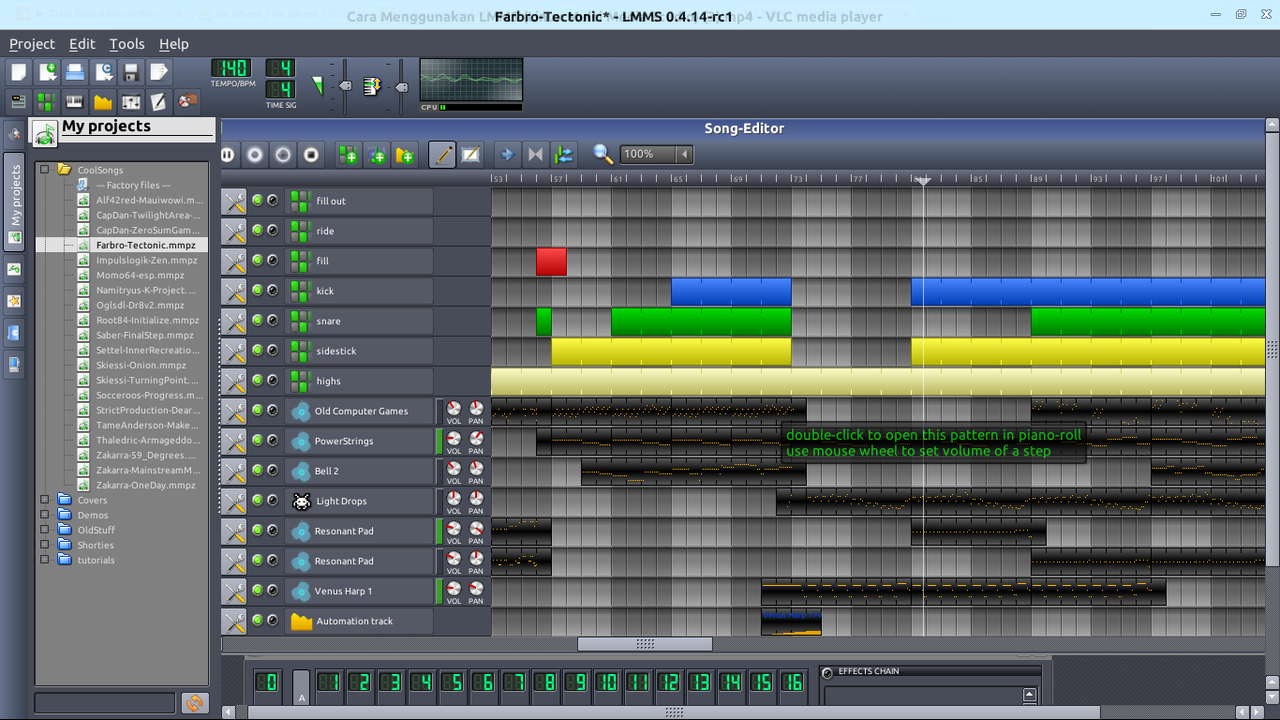This screenshot has height=720, width=1280.
Task: Select draw mode pencil tool
Action: click(x=442, y=155)
